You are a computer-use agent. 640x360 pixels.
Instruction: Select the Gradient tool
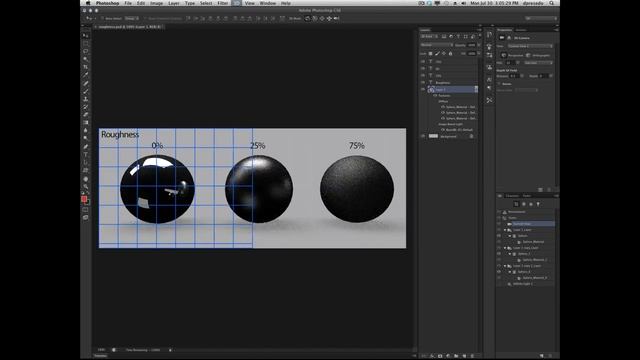[x=86, y=122]
